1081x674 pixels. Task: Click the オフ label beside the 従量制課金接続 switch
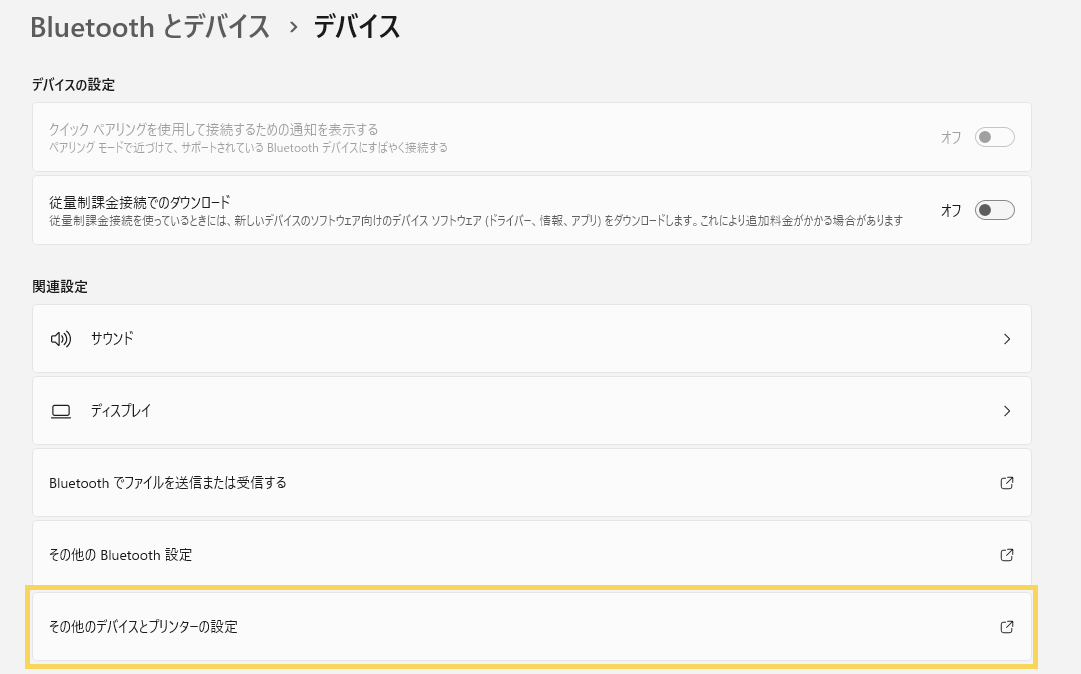[951, 210]
